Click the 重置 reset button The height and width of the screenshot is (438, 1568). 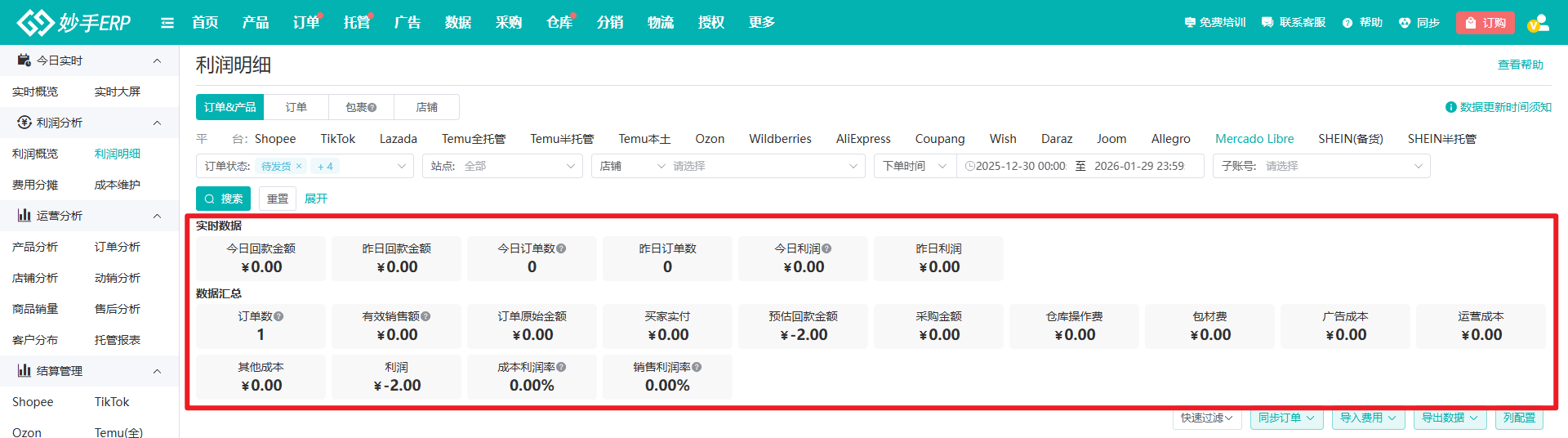[x=278, y=199]
